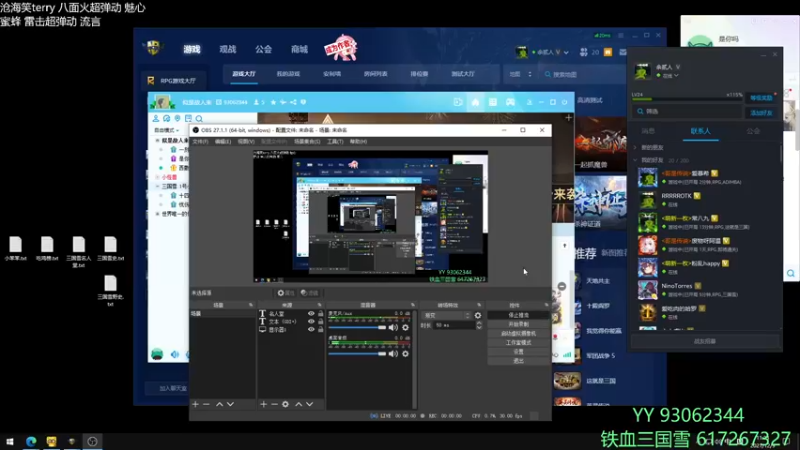Image resolution: width=800 pixels, height=450 pixels.
Task: Toggle visibility of text GDI+ source
Action: 311,321
